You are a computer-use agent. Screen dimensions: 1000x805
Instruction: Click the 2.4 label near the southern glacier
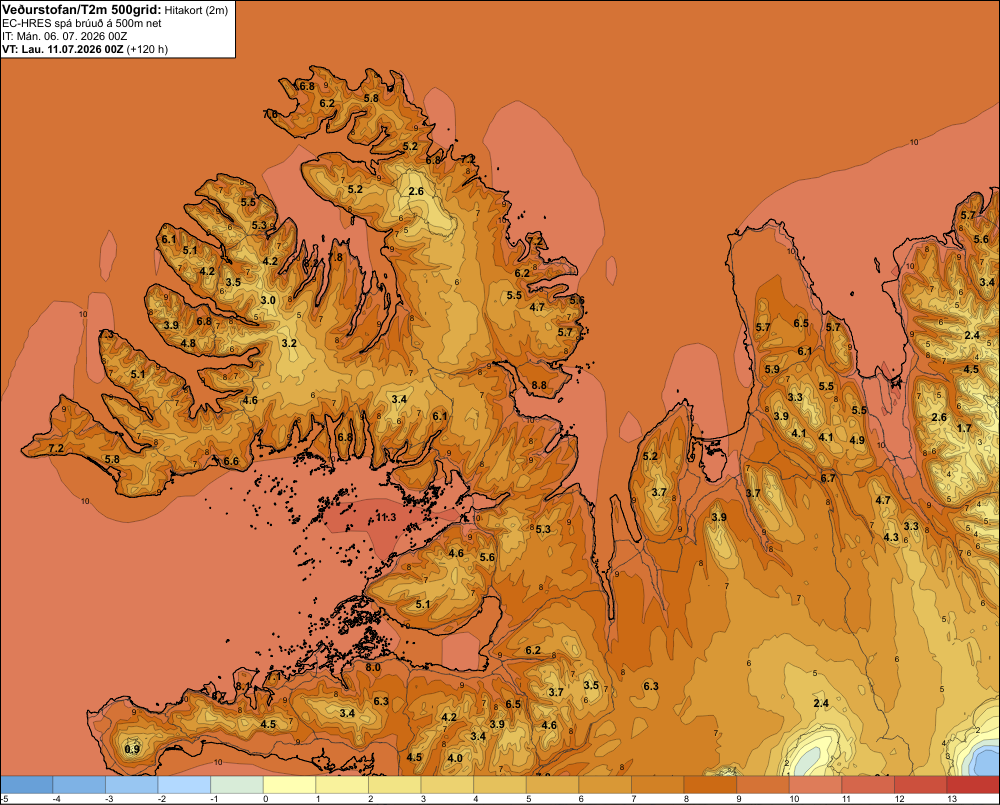click(821, 704)
